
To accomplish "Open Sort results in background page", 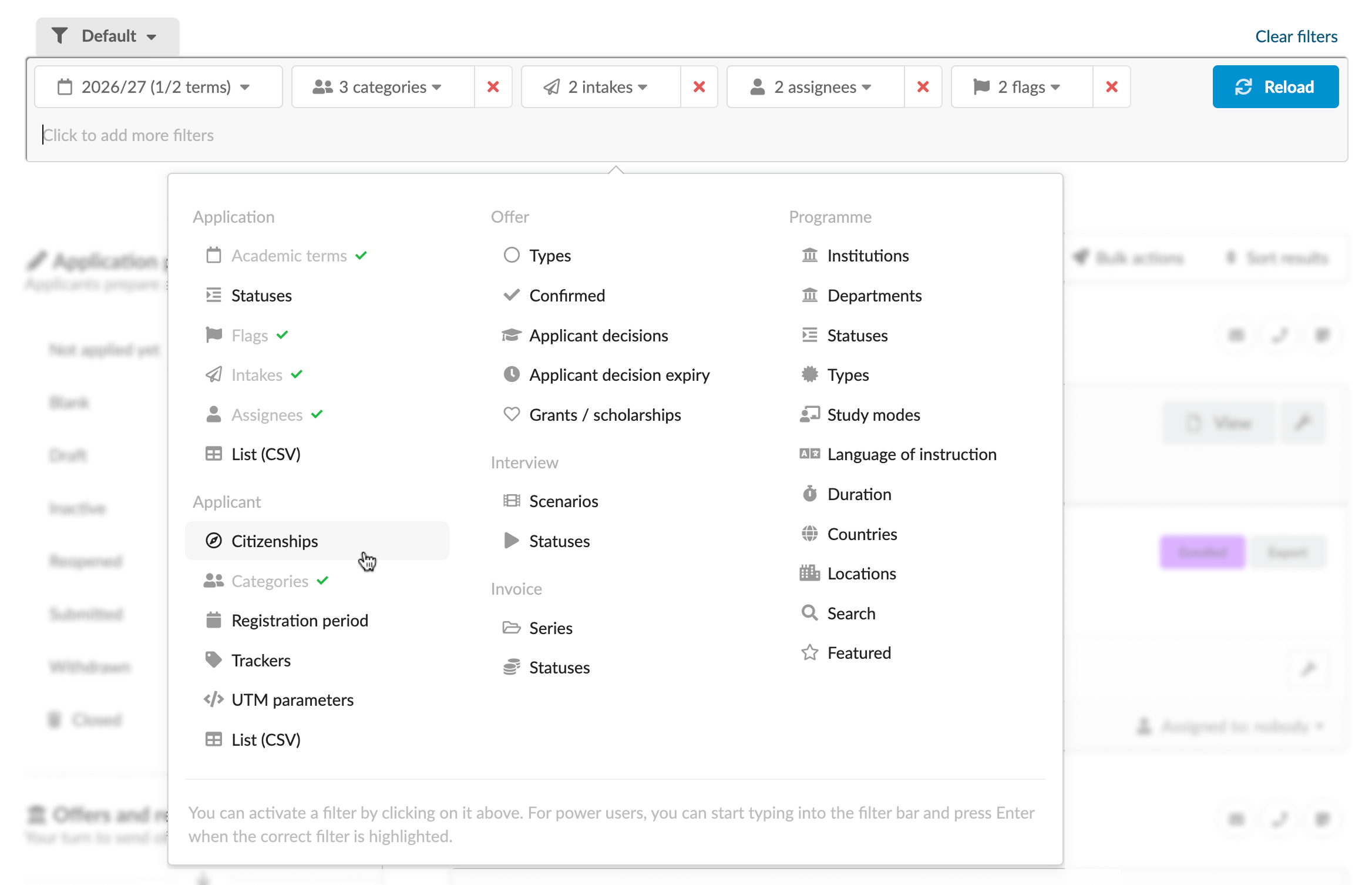I will (x=1277, y=258).
